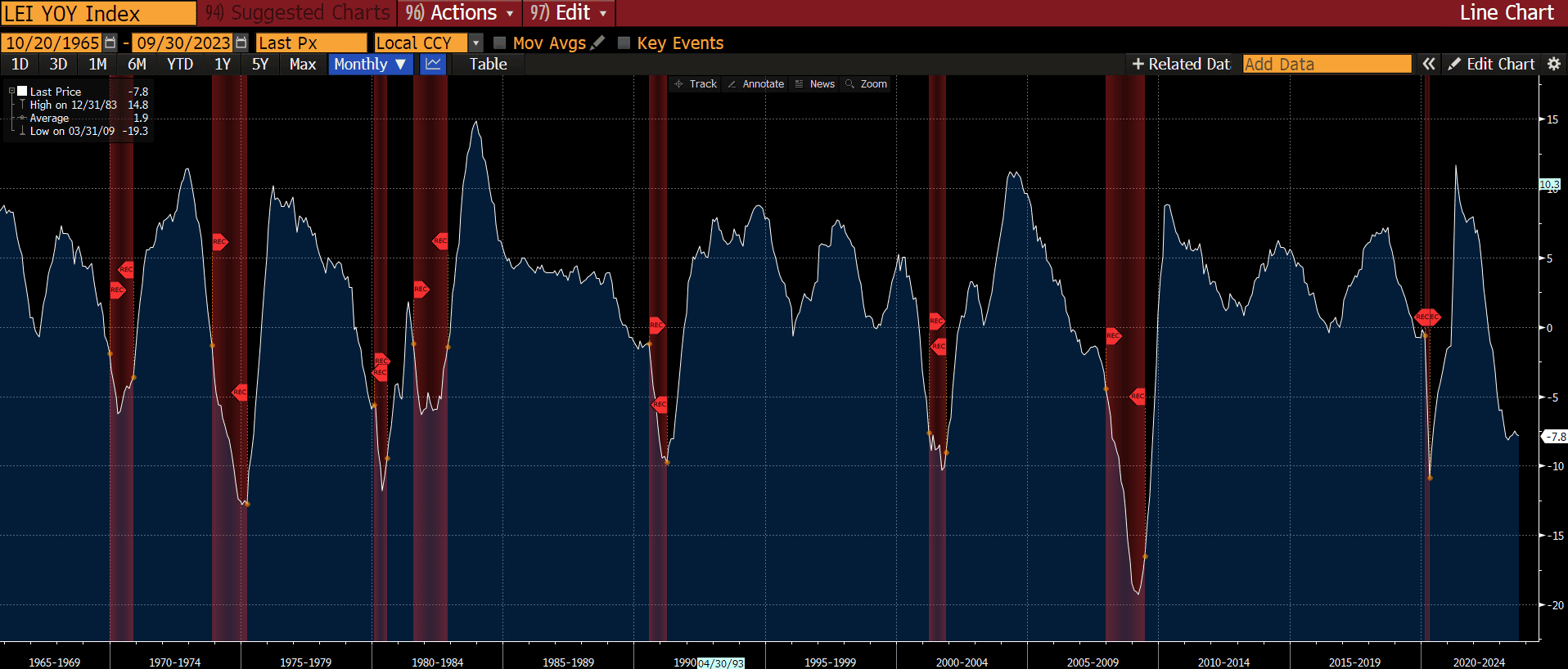Image resolution: width=1568 pixels, height=669 pixels.
Task: Click the line chart type icon
Action: coord(433,64)
